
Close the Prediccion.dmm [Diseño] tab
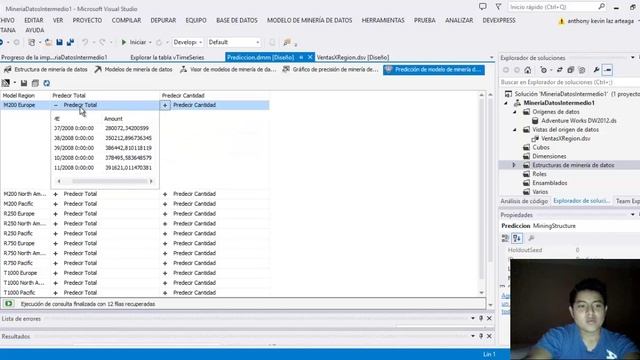(310, 57)
